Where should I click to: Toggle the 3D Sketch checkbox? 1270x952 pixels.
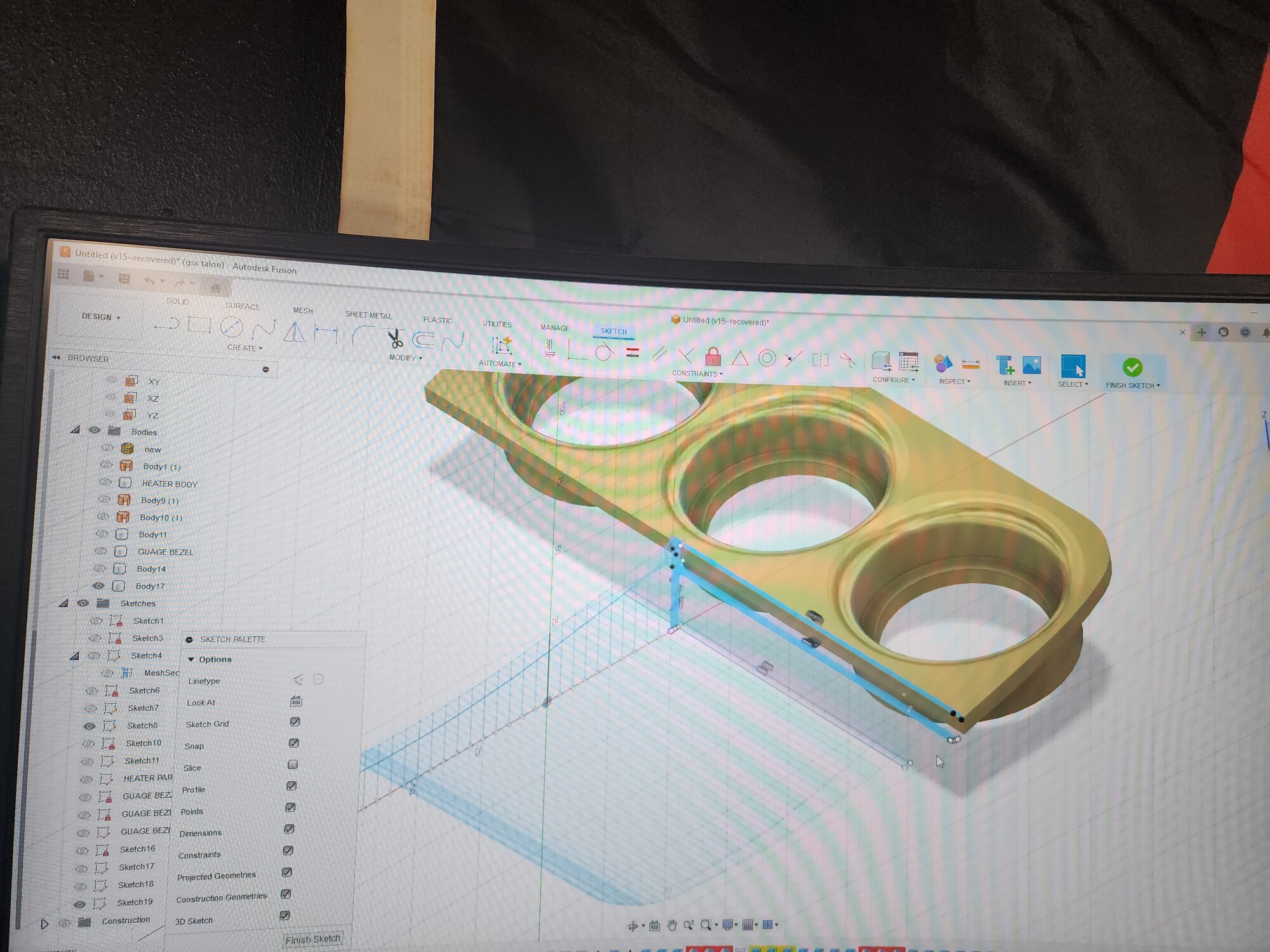point(284,916)
